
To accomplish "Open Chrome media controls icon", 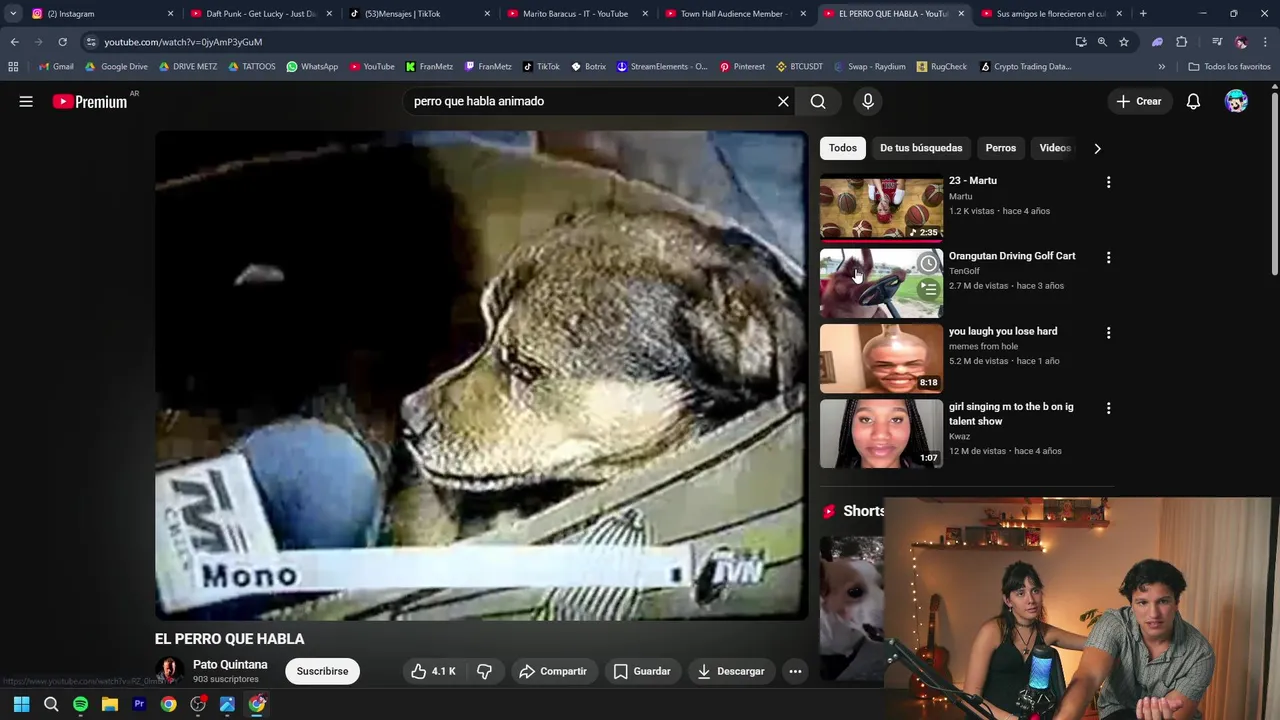I will coord(1217,42).
